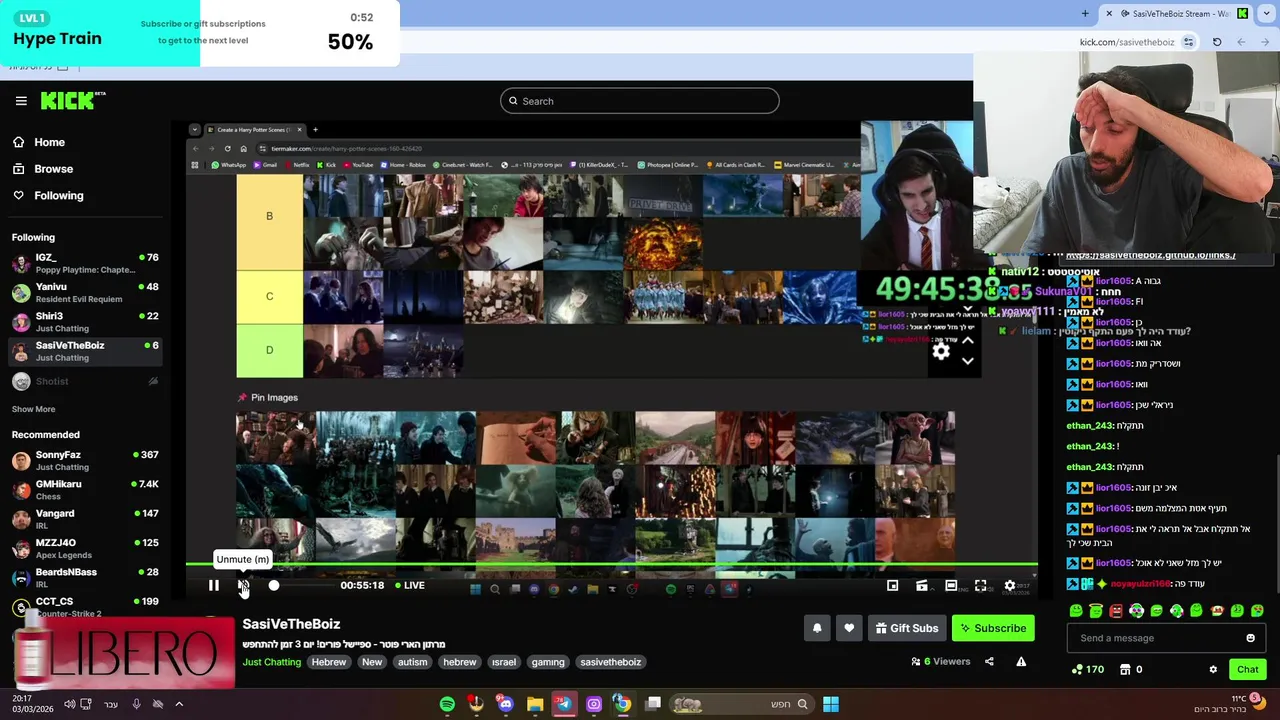Image resolution: width=1280 pixels, height=720 pixels.
Task: Follow channel with the heart button
Action: point(849,628)
